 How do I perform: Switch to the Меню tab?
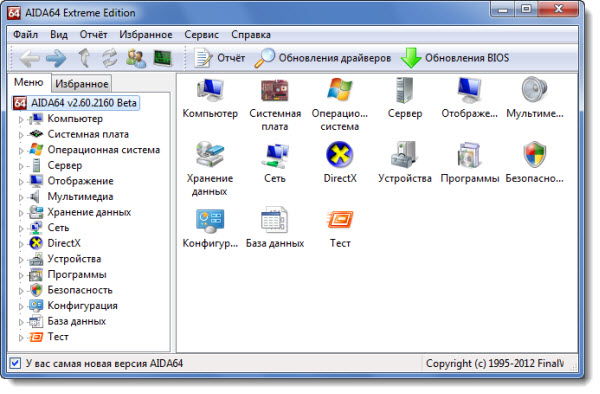pyautogui.click(x=29, y=82)
